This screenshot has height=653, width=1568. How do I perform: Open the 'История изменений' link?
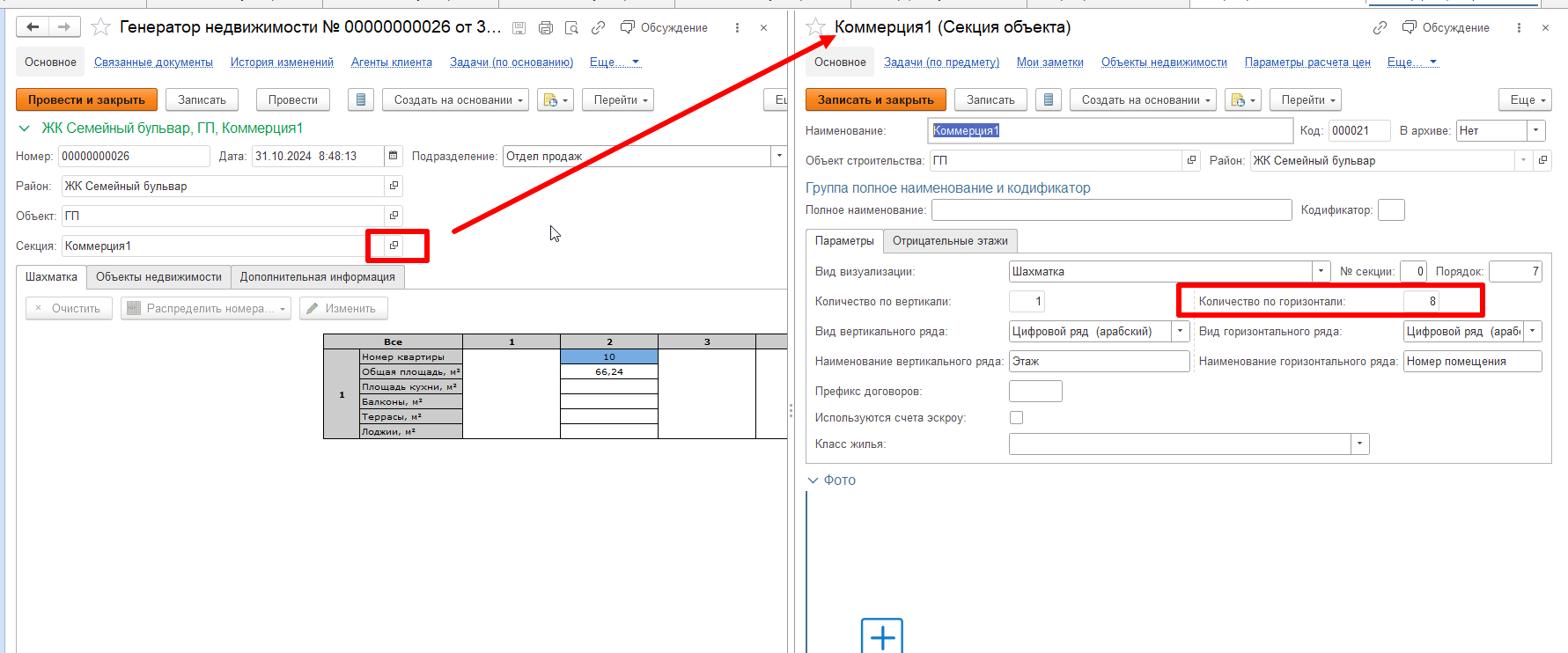pyautogui.click(x=282, y=62)
